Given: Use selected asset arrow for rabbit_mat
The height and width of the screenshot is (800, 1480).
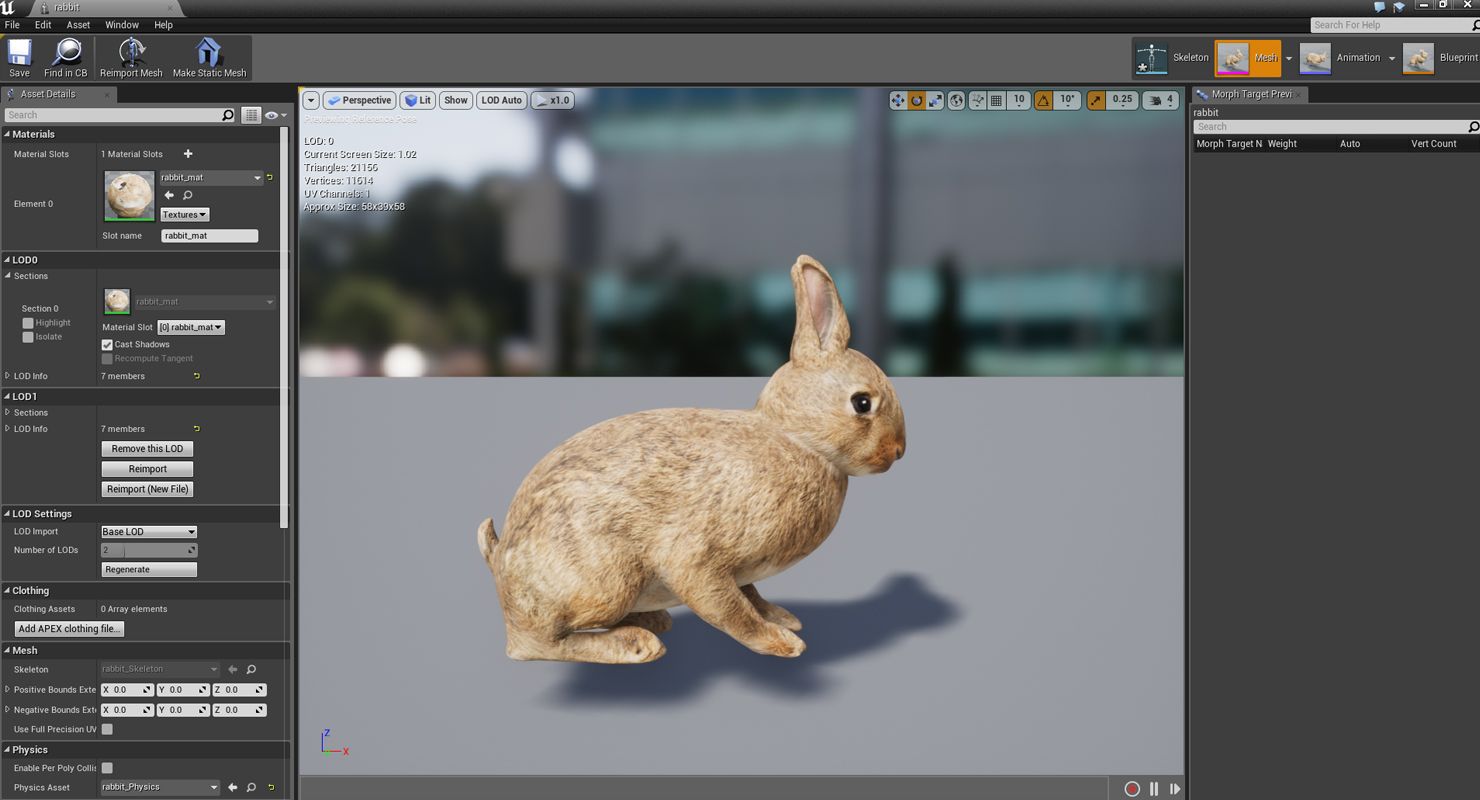Looking at the screenshot, I should 169,195.
